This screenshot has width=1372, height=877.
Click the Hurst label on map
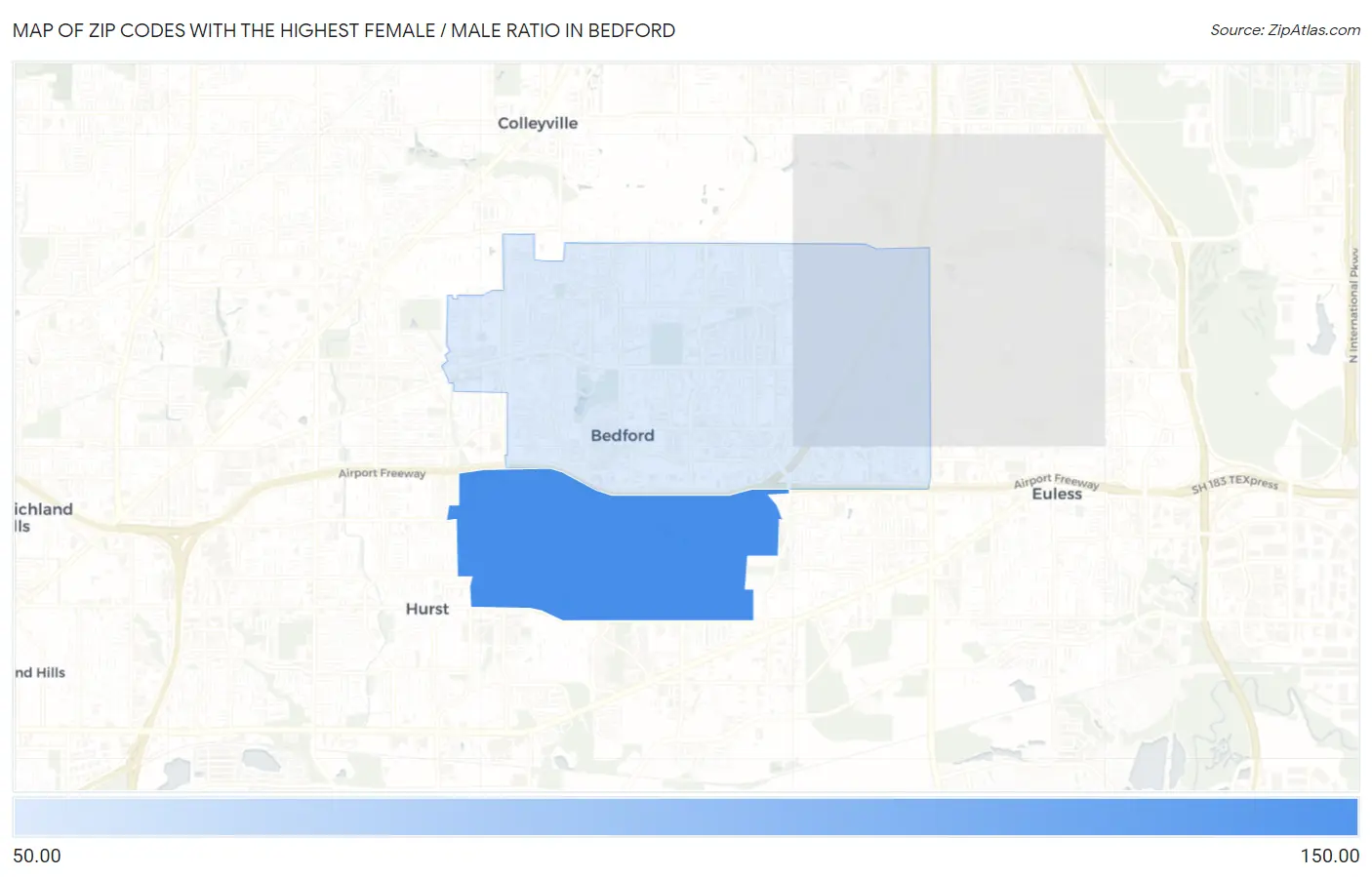tap(427, 609)
